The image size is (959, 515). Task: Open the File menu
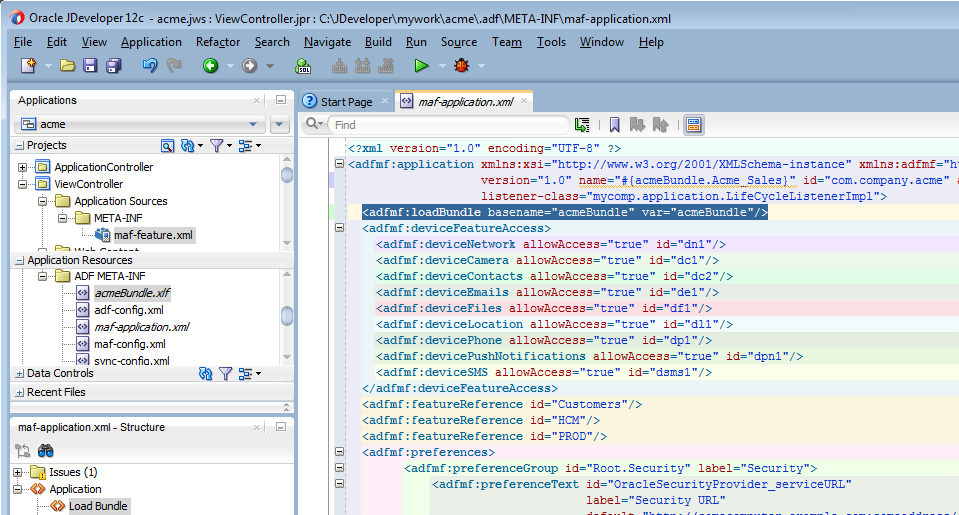[23, 42]
